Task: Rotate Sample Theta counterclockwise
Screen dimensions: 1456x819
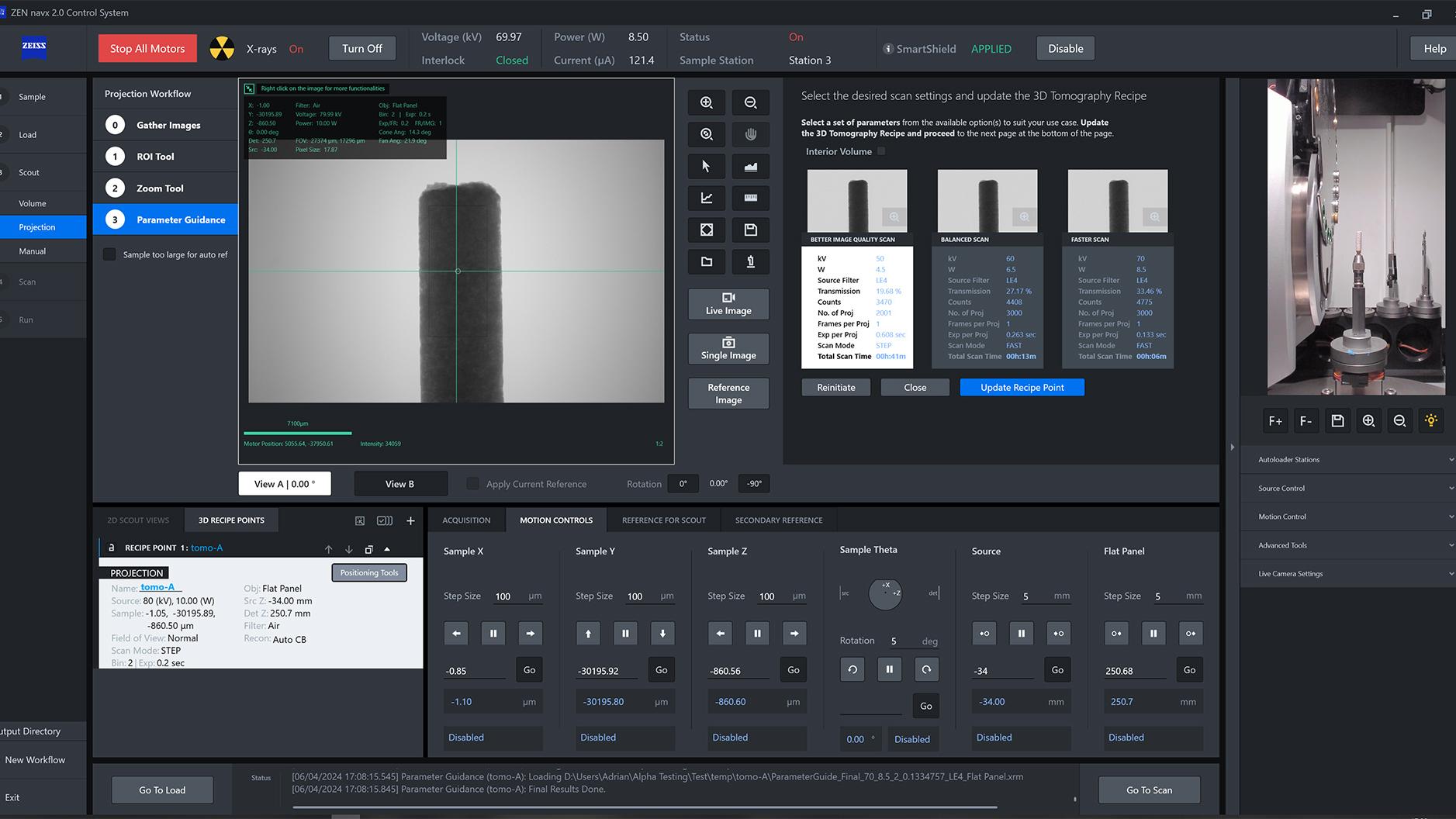Action: (853, 669)
